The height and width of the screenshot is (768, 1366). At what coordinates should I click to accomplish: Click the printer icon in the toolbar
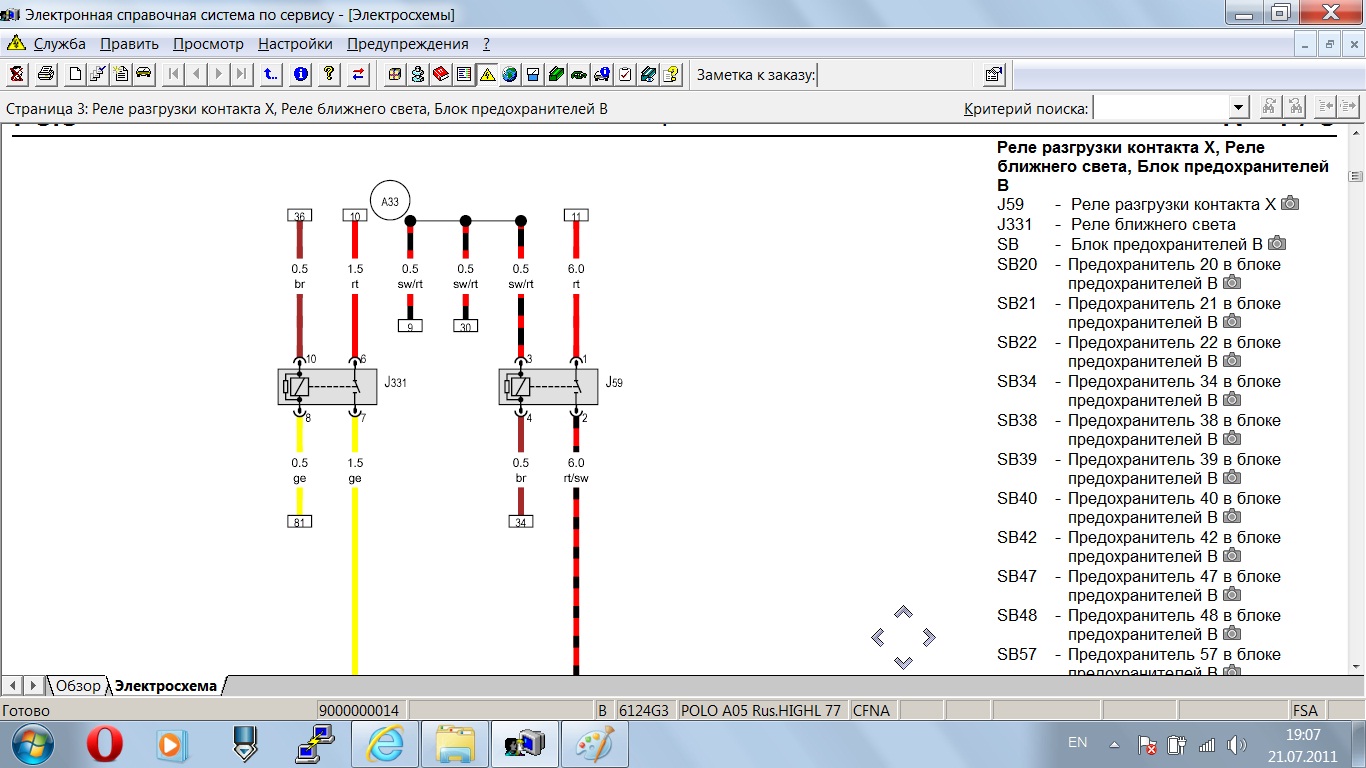point(46,74)
